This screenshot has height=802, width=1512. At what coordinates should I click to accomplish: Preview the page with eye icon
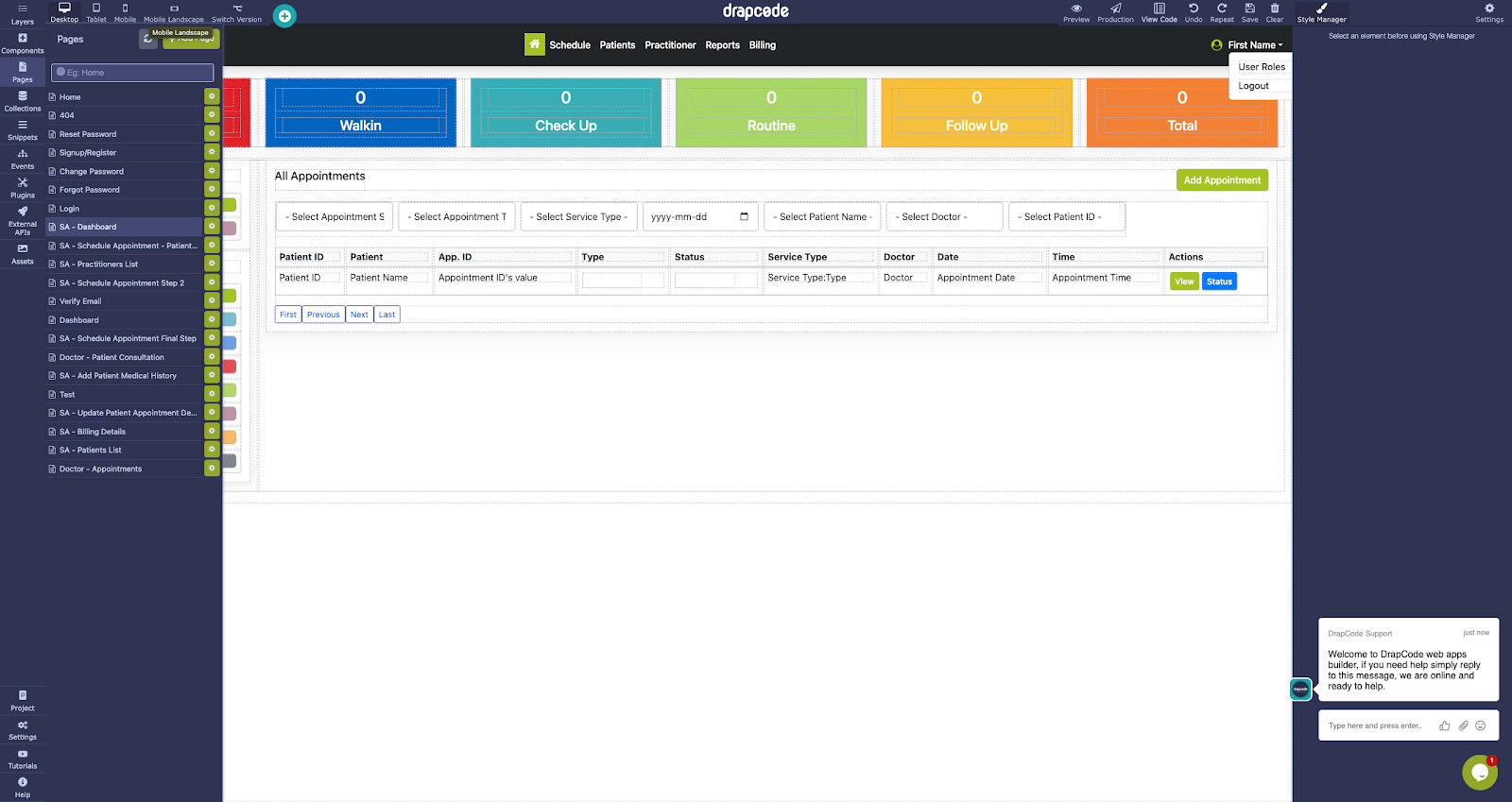[1076, 12]
